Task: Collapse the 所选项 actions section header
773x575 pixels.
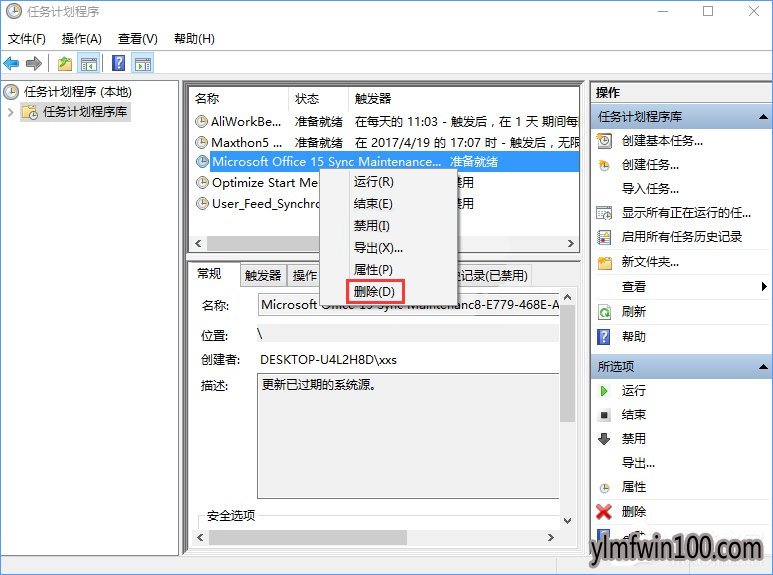Action: tap(763, 366)
